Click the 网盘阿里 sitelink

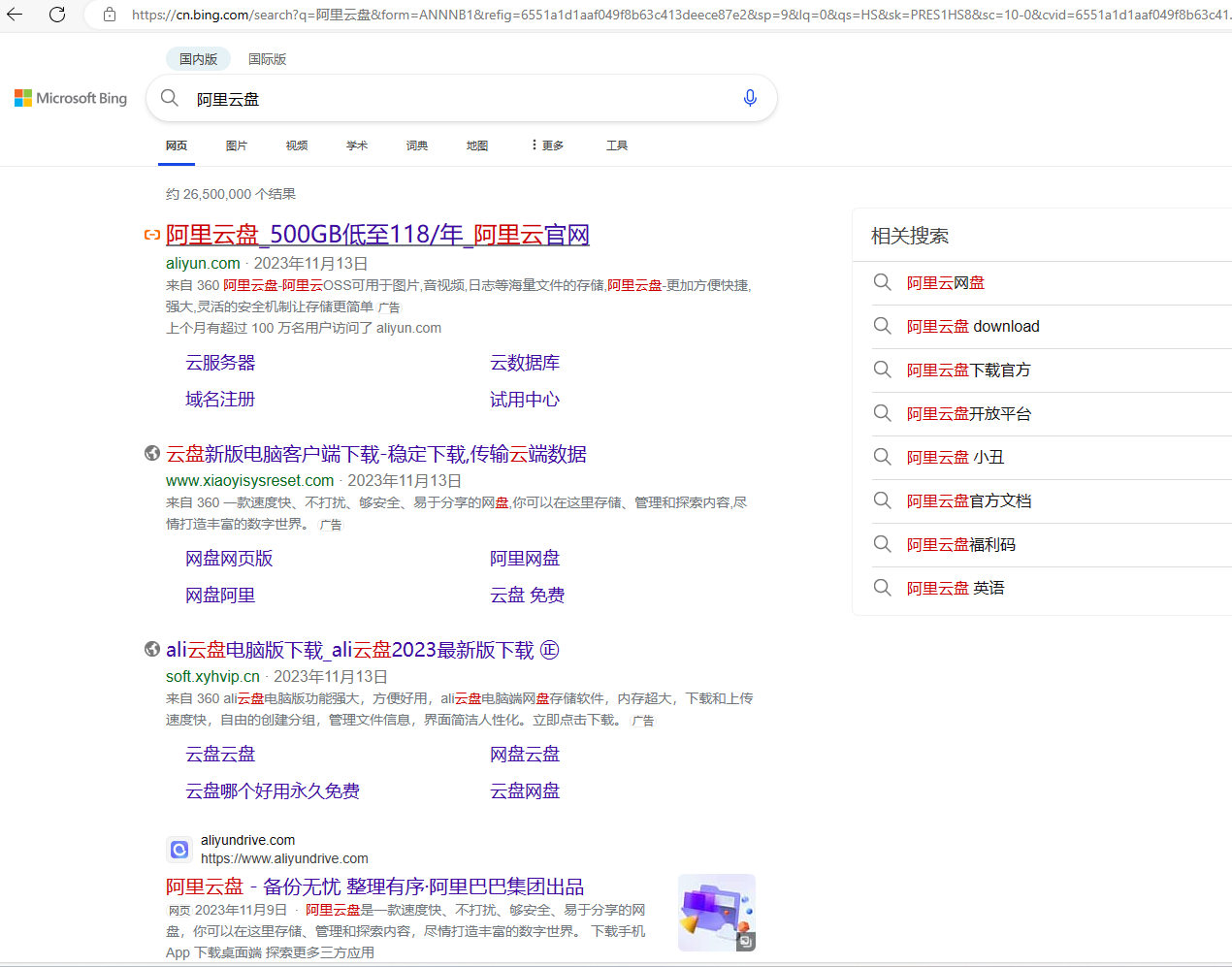click(x=220, y=596)
